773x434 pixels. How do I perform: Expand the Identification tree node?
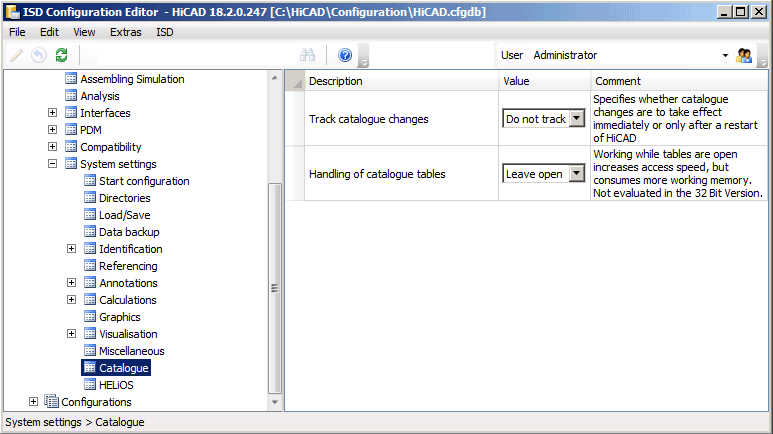pyautogui.click(x=71, y=249)
